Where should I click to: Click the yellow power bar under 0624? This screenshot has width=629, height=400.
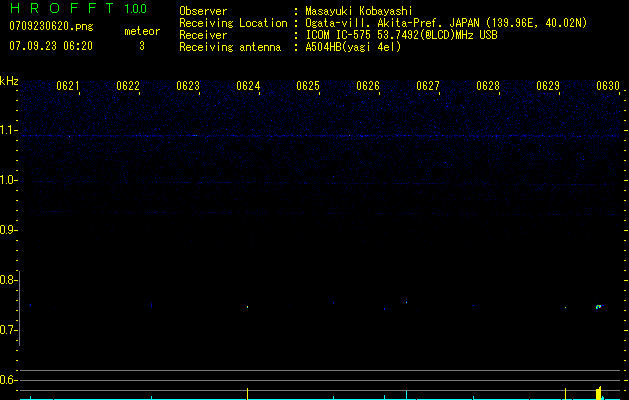(248, 394)
